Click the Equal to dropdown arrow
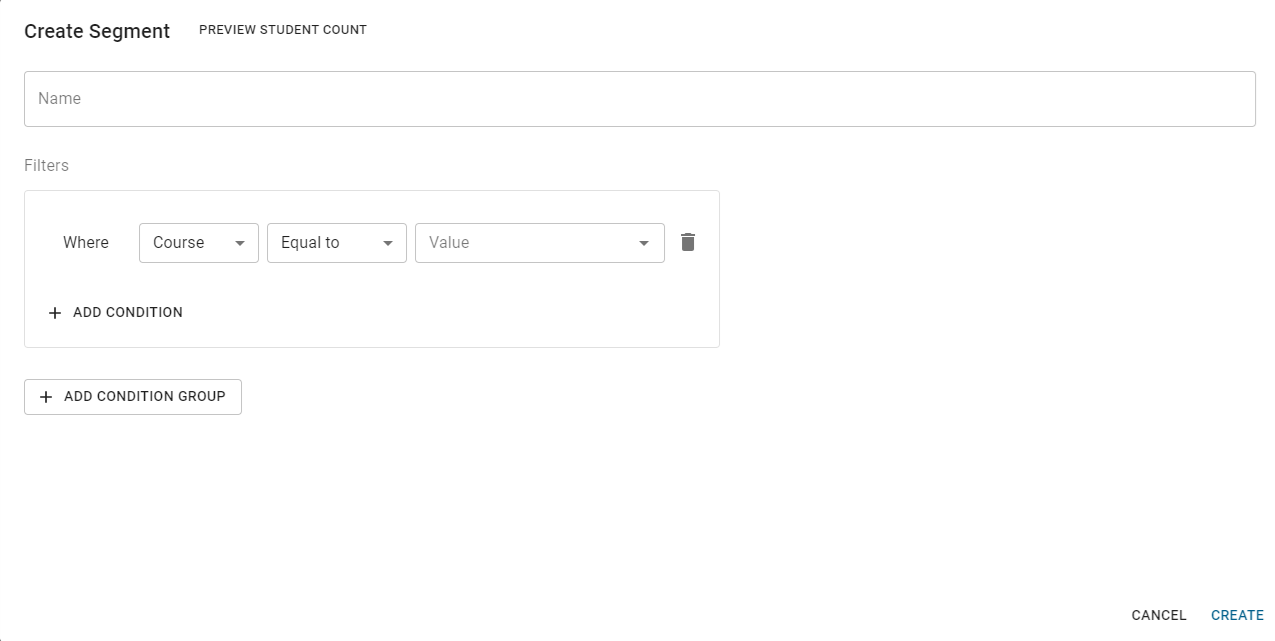Screen dimensions: 1275x641 tap(388, 243)
